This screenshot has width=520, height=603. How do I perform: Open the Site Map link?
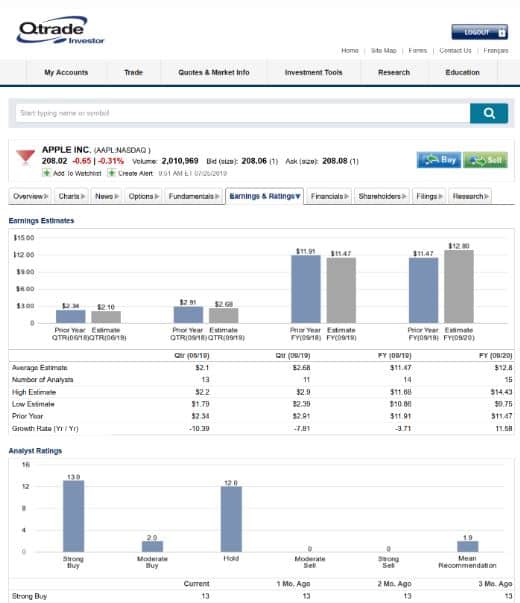(383, 50)
